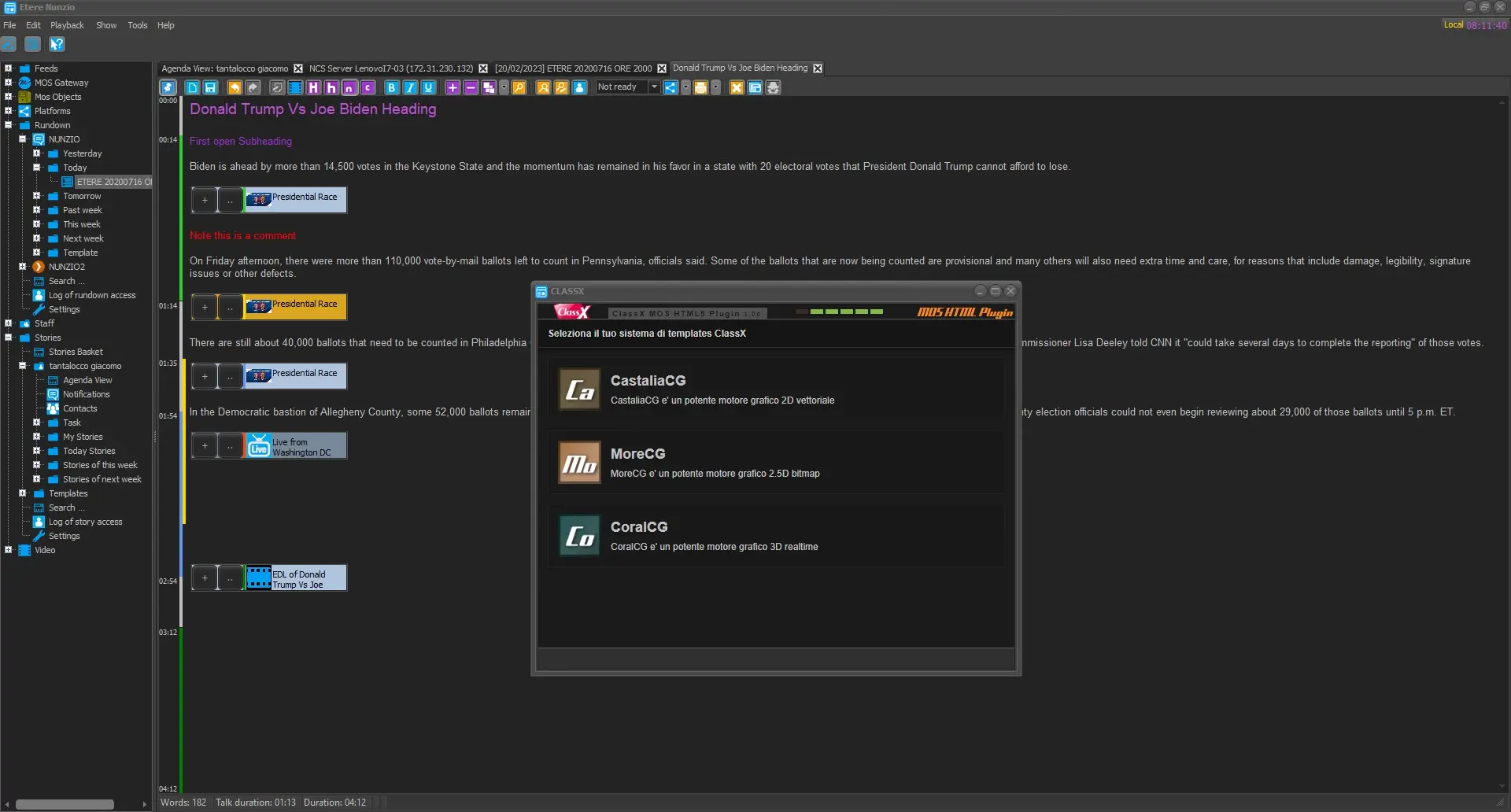Screen dimensions: 1511x812
Task: Expand the Tomorrow folder
Action: (37, 196)
